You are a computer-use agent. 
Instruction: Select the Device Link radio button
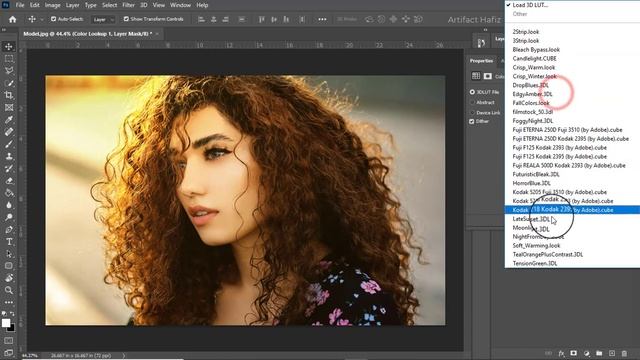pos(472,113)
